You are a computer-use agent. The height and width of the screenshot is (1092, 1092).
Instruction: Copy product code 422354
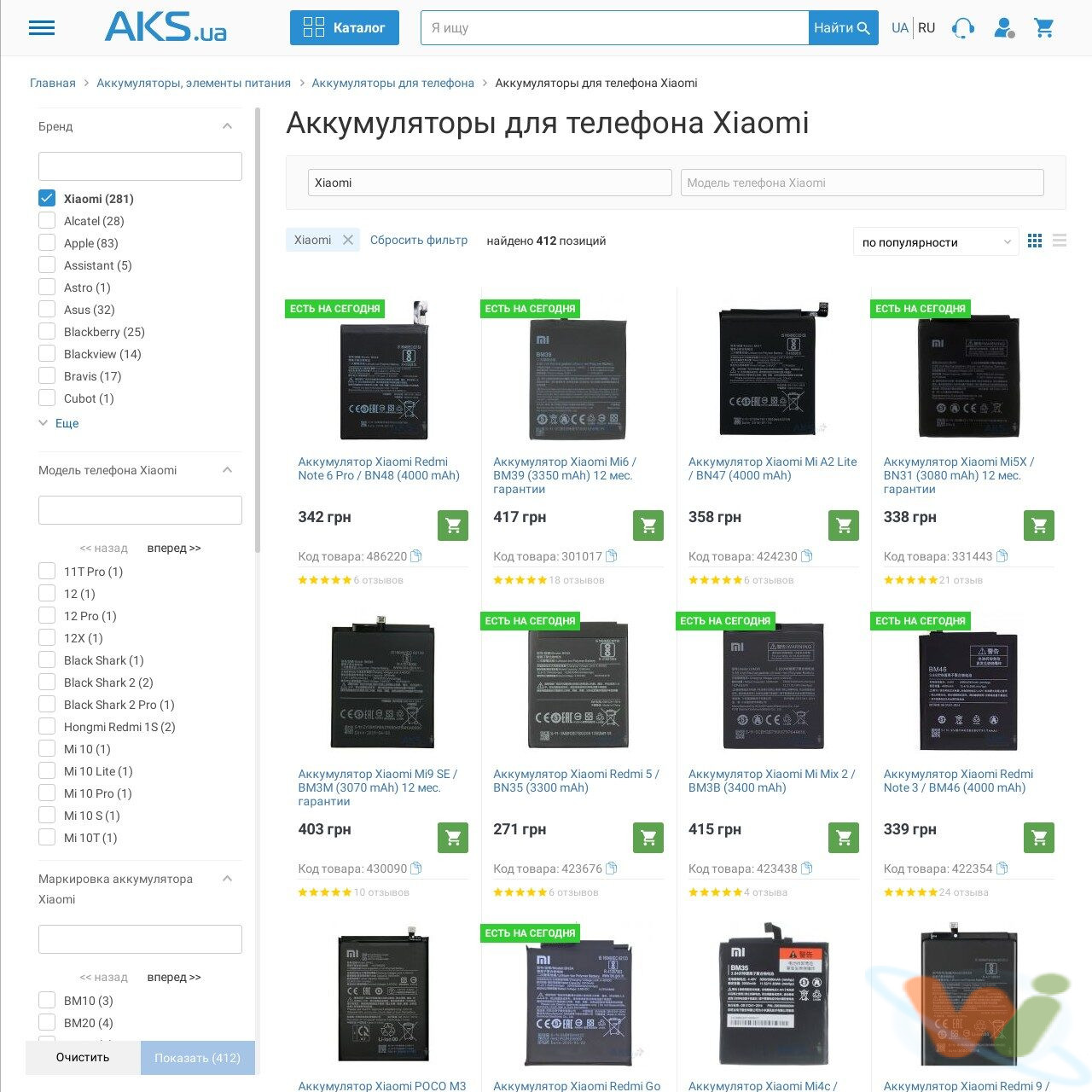coord(1002,868)
